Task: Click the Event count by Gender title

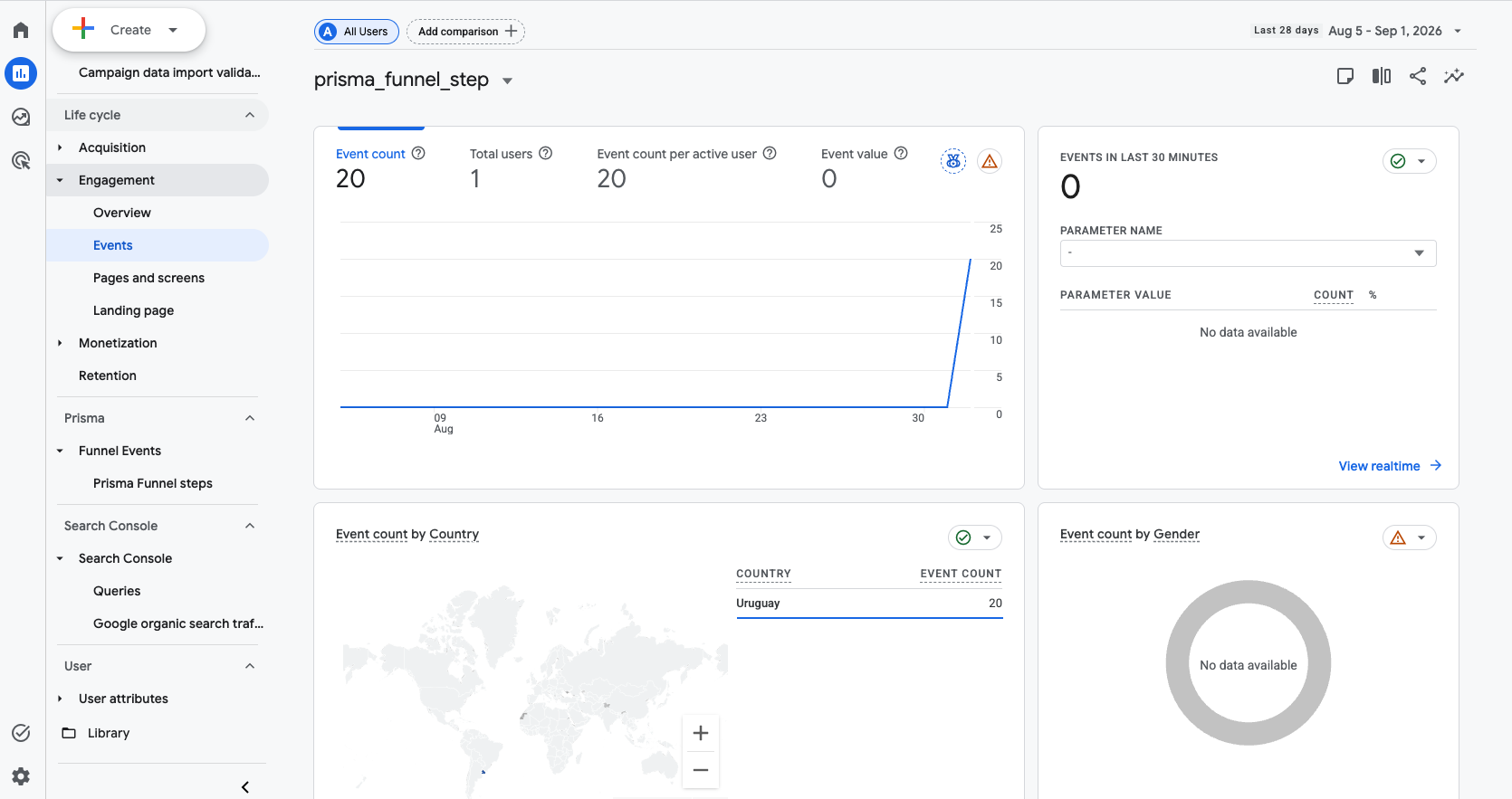Action: tap(1130, 534)
